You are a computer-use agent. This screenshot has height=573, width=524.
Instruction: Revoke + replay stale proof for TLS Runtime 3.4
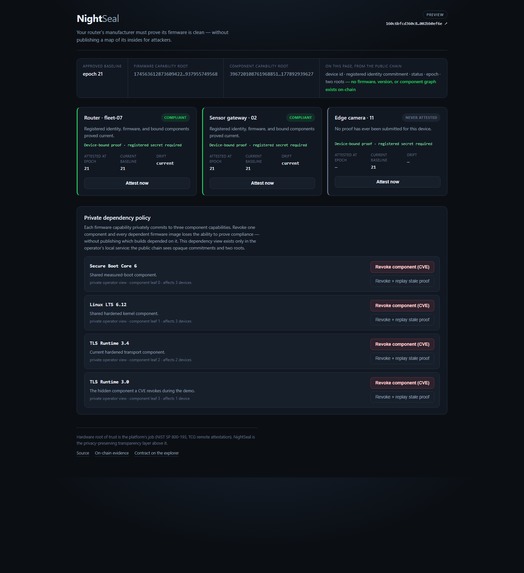tap(402, 358)
